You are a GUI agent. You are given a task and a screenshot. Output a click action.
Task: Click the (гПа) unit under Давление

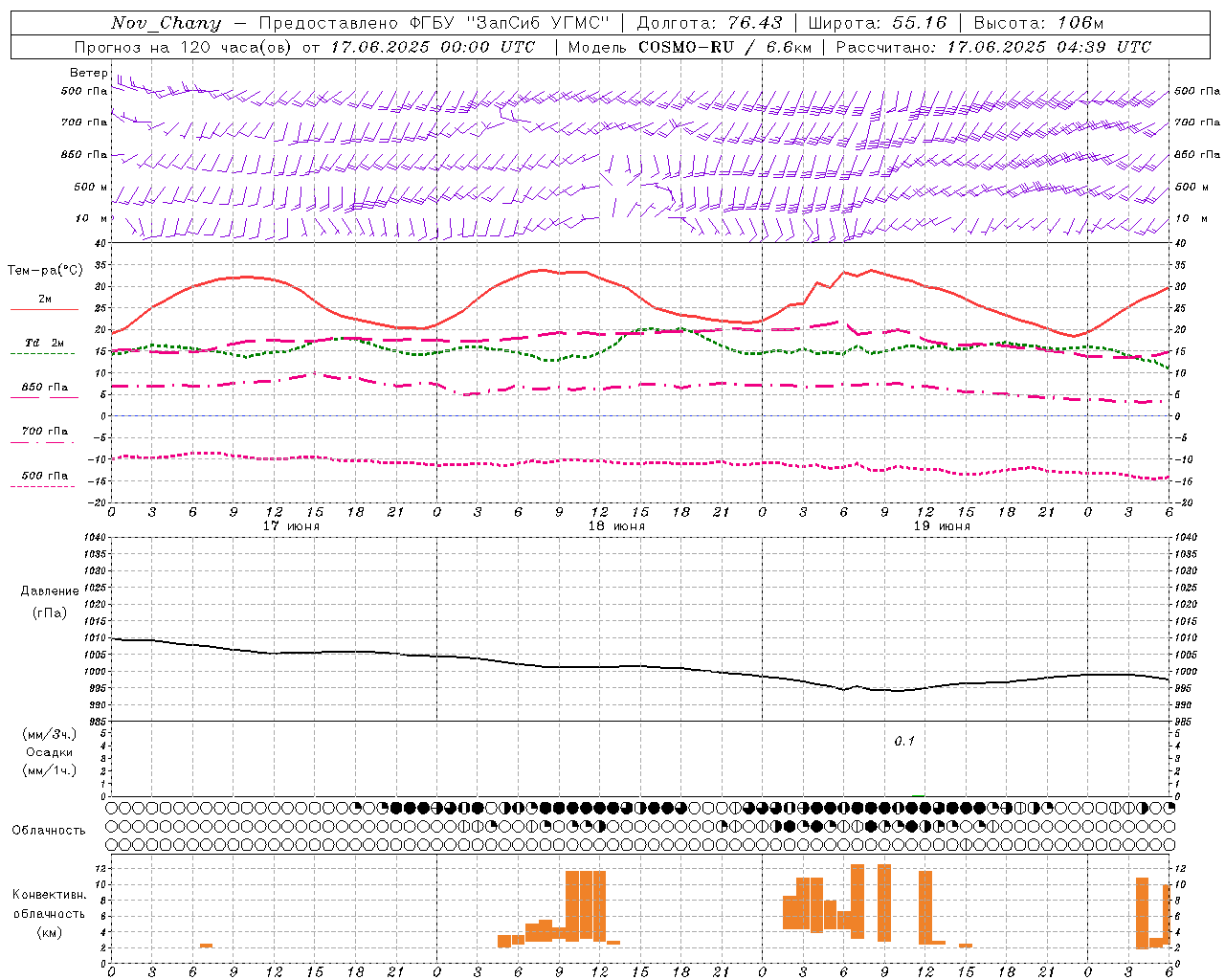(x=50, y=612)
